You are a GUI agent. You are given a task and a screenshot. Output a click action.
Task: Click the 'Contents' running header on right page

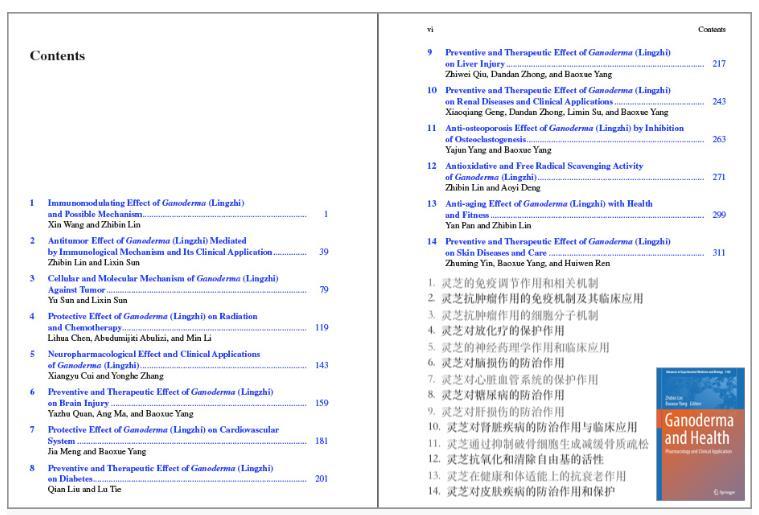click(x=712, y=30)
